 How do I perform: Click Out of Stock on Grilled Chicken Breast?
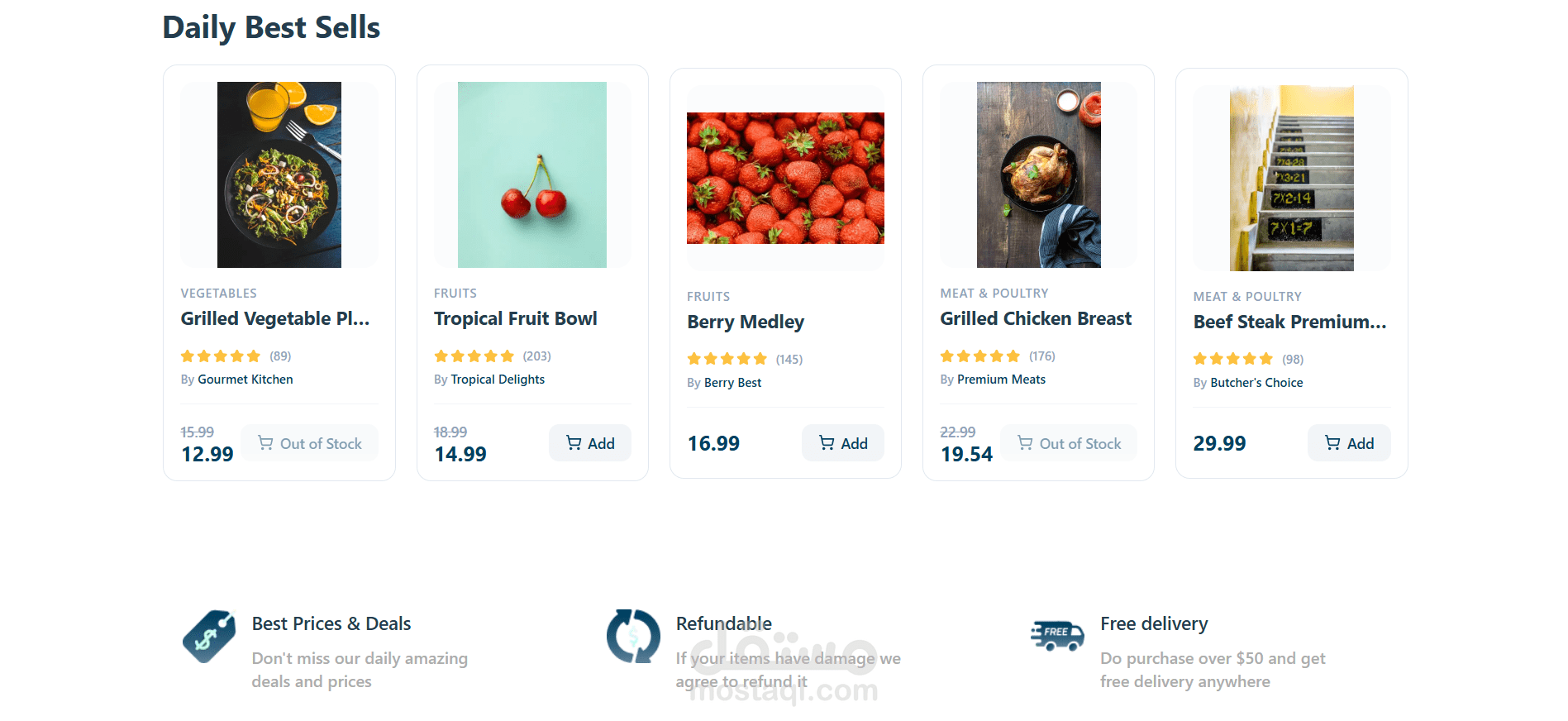click(x=1069, y=443)
